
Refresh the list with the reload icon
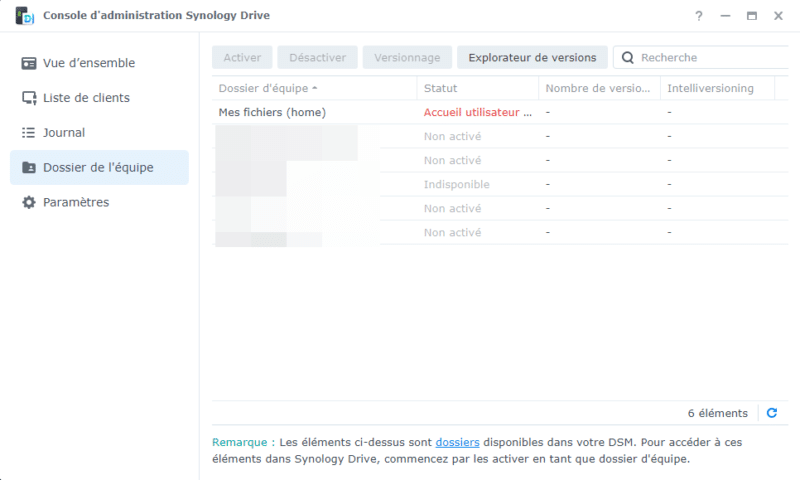tap(772, 413)
